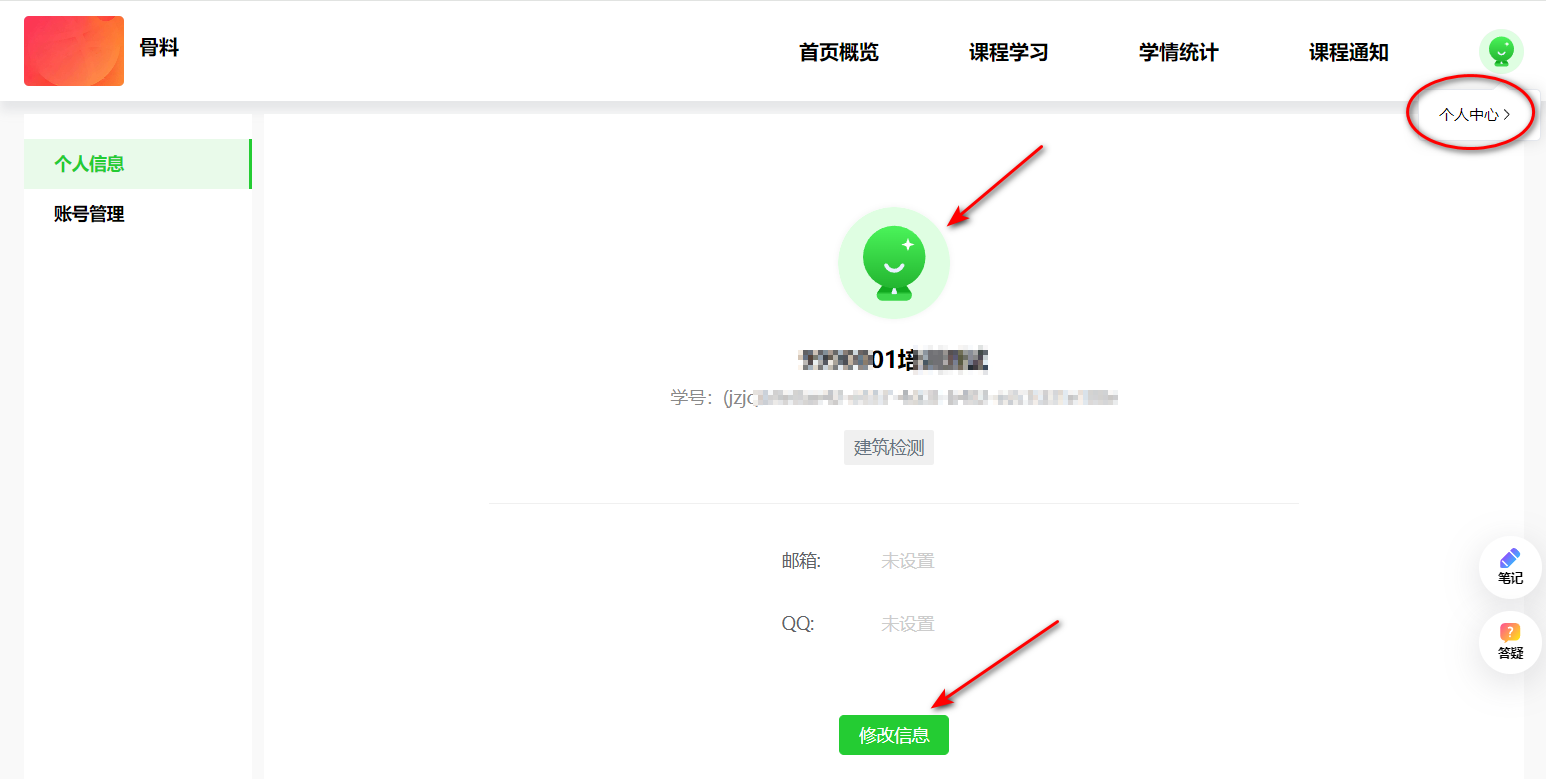This screenshot has height=779, width=1546.
Task: Click the blurred username under the avatar
Action: 893,360
